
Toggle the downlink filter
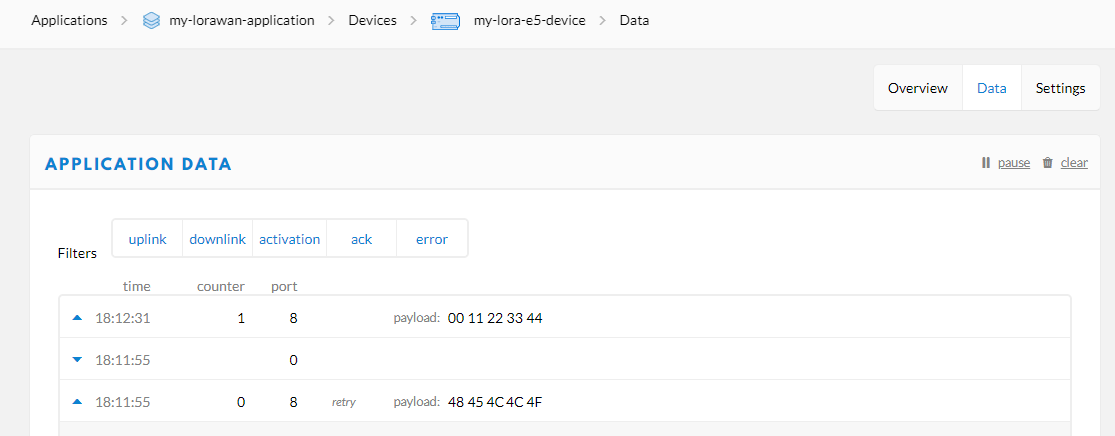pos(218,239)
